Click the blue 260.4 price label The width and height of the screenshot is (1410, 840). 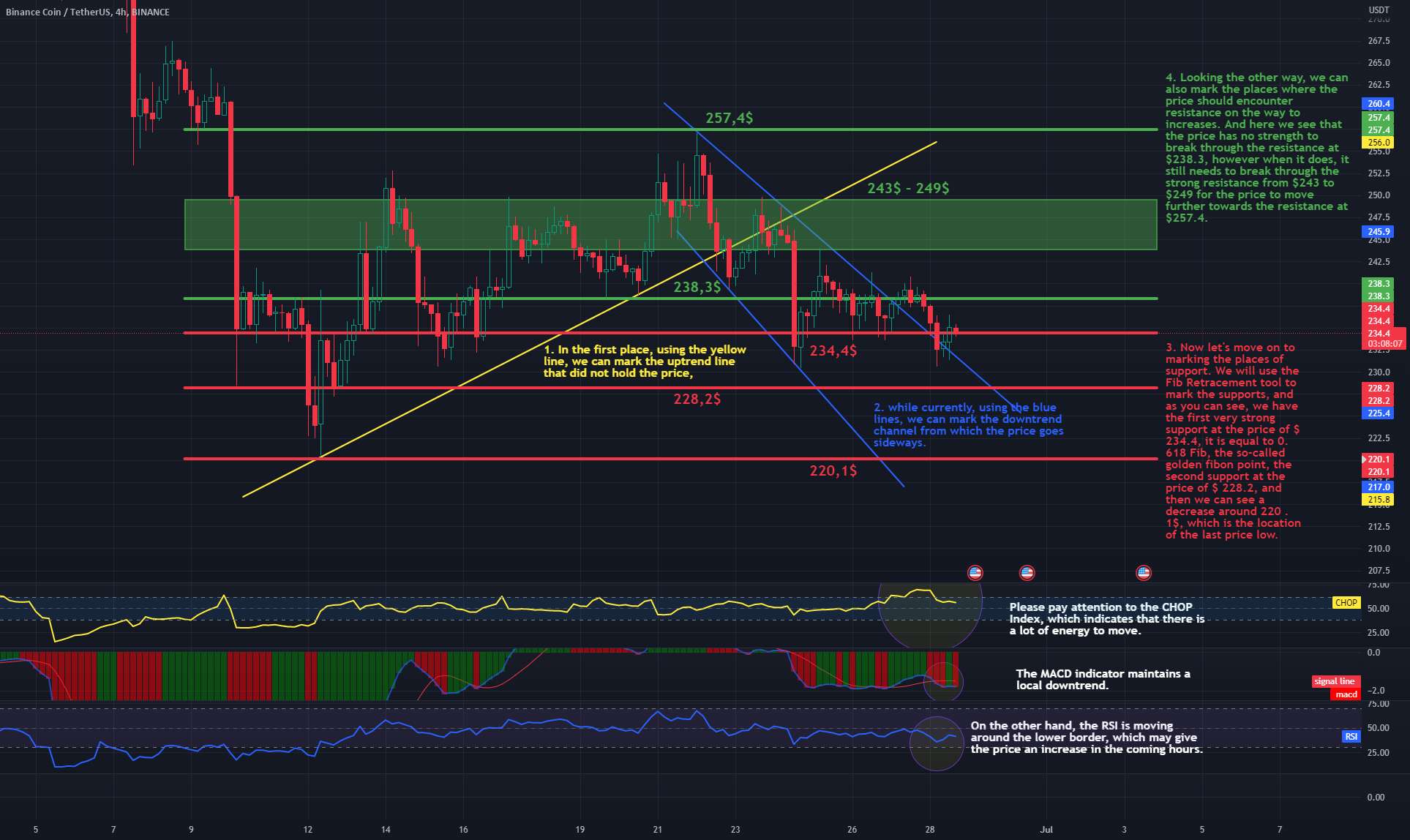[1379, 104]
